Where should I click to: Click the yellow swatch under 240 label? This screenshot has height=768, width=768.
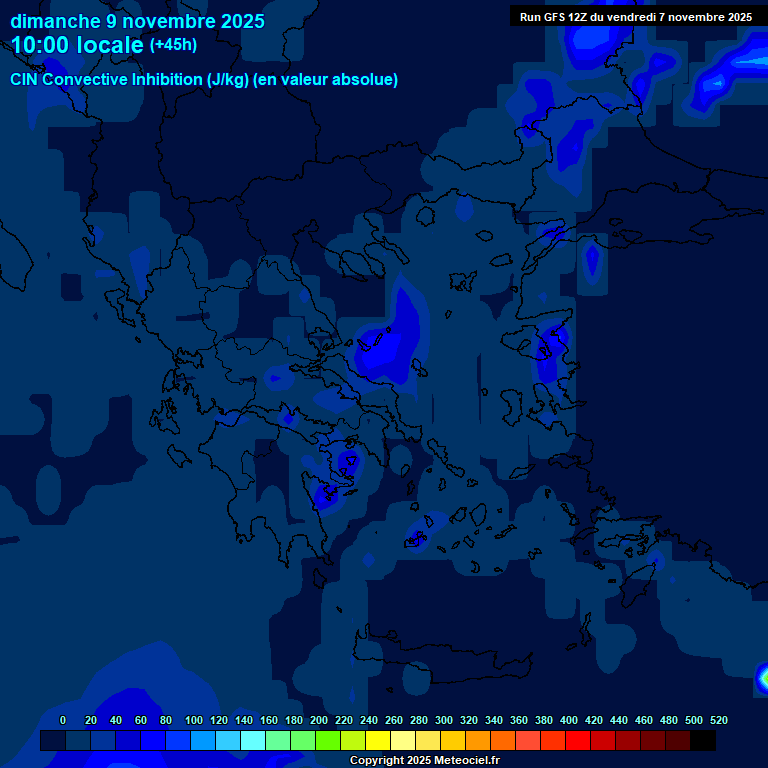point(353,741)
